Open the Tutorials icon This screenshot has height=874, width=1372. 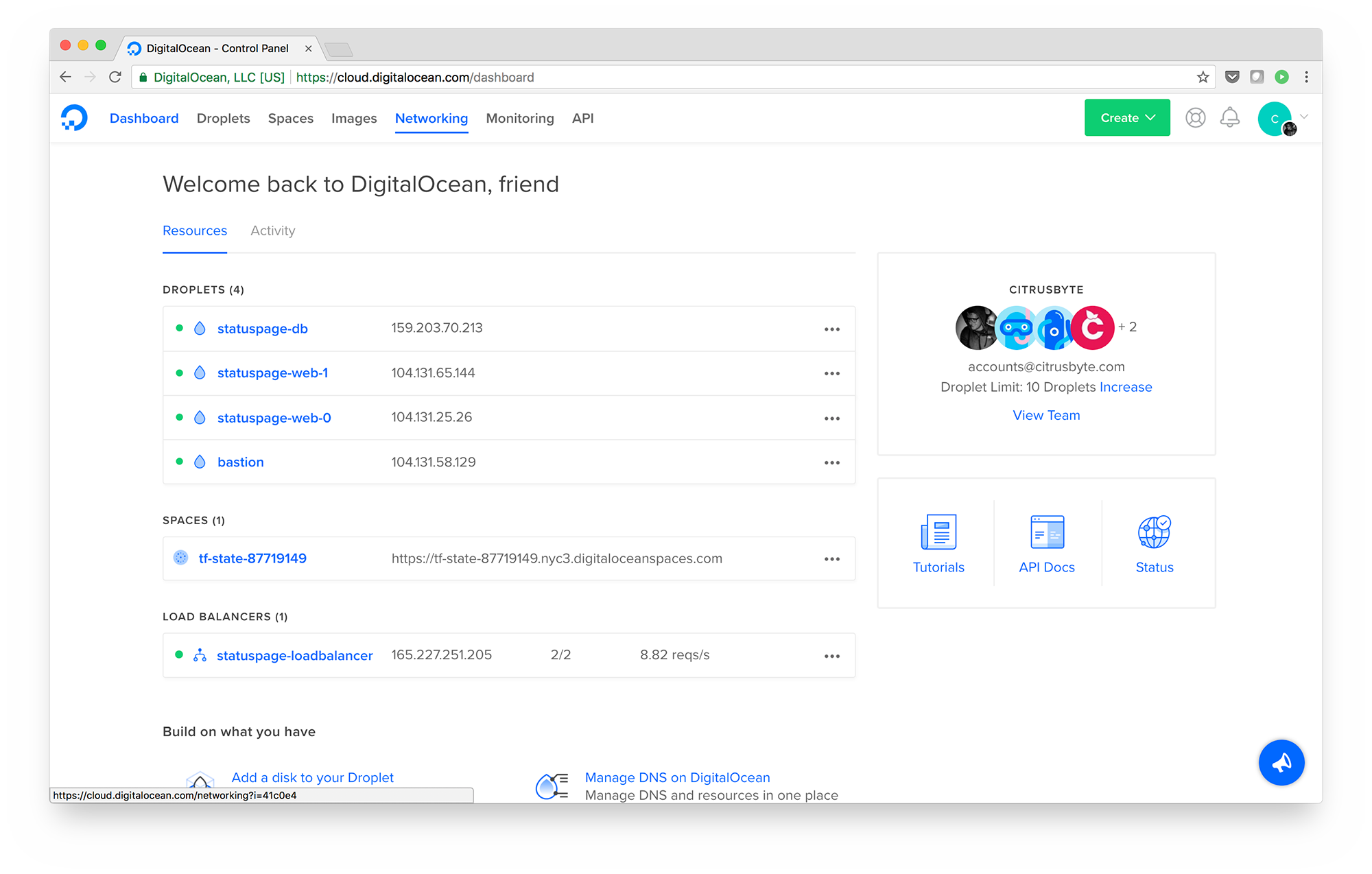pos(938,532)
